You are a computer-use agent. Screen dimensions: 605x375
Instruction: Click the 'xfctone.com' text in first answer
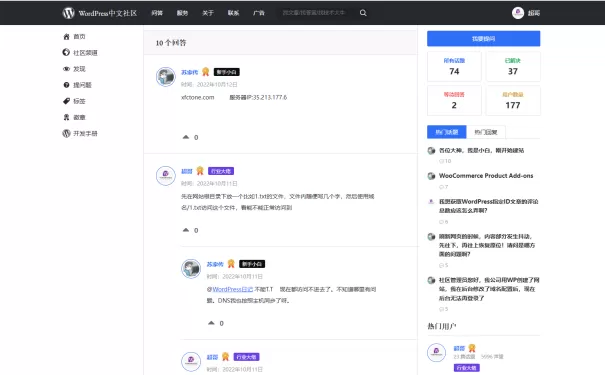click(198, 97)
